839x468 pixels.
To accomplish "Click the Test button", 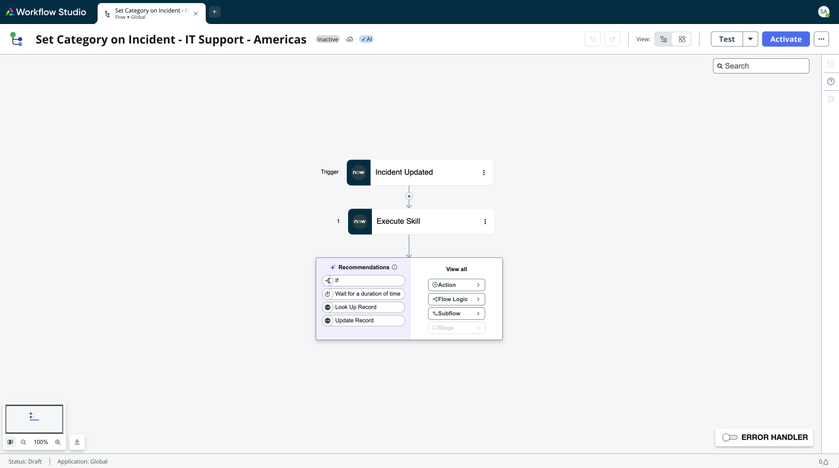I will pyautogui.click(x=727, y=39).
